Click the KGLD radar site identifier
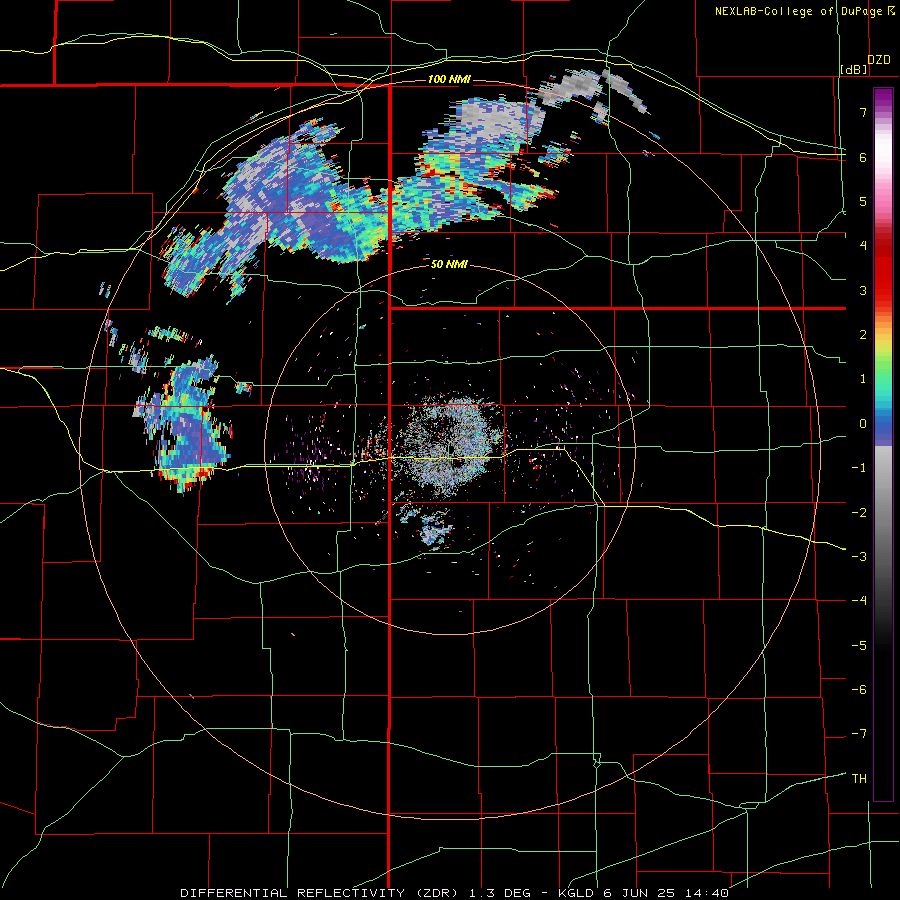The height and width of the screenshot is (900, 900). [x=576, y=893]
